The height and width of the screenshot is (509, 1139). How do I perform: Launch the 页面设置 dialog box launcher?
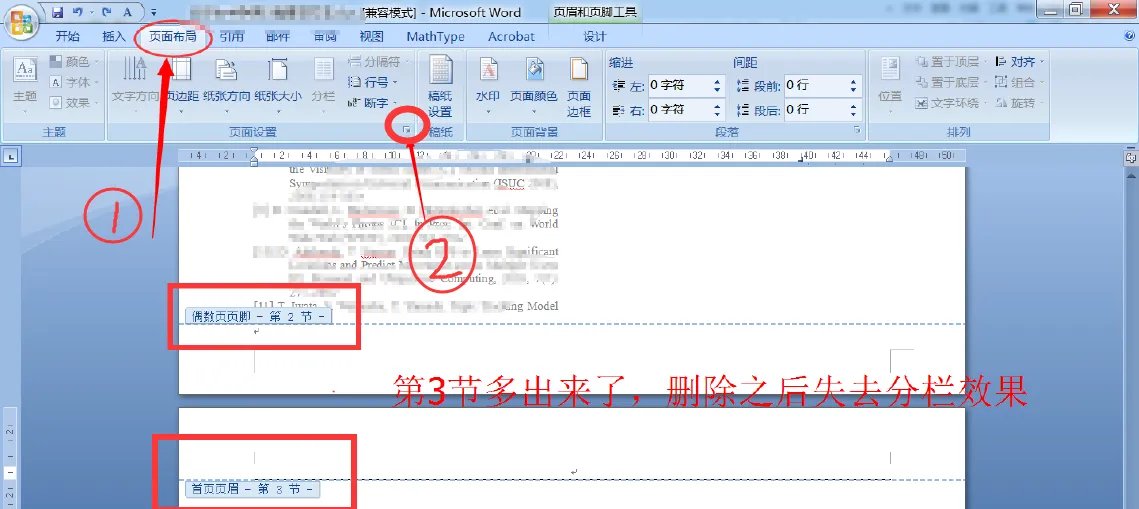click(x=408, y=130)
